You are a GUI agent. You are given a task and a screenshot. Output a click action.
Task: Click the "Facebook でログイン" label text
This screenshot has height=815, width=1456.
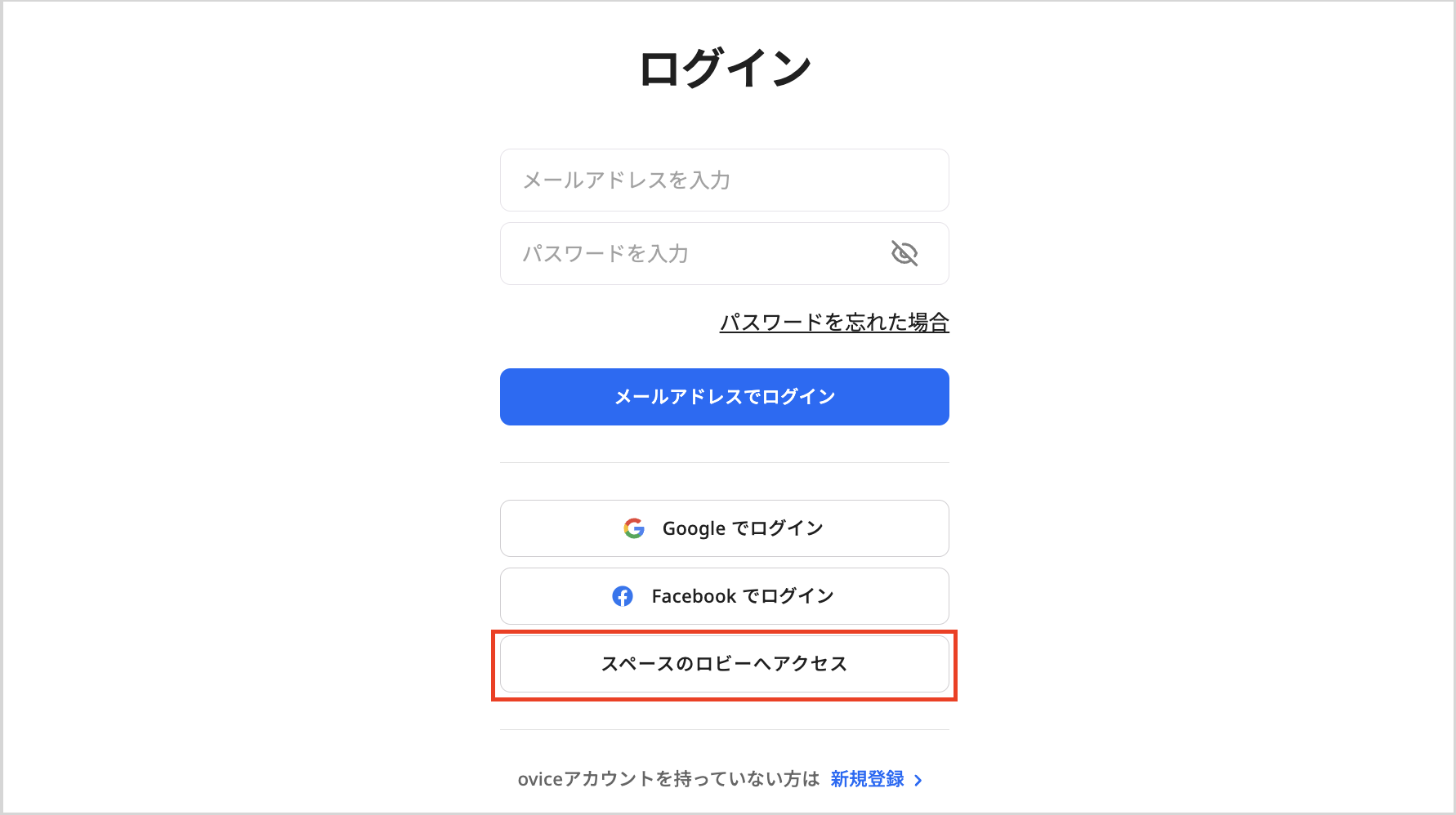[742, 596]
